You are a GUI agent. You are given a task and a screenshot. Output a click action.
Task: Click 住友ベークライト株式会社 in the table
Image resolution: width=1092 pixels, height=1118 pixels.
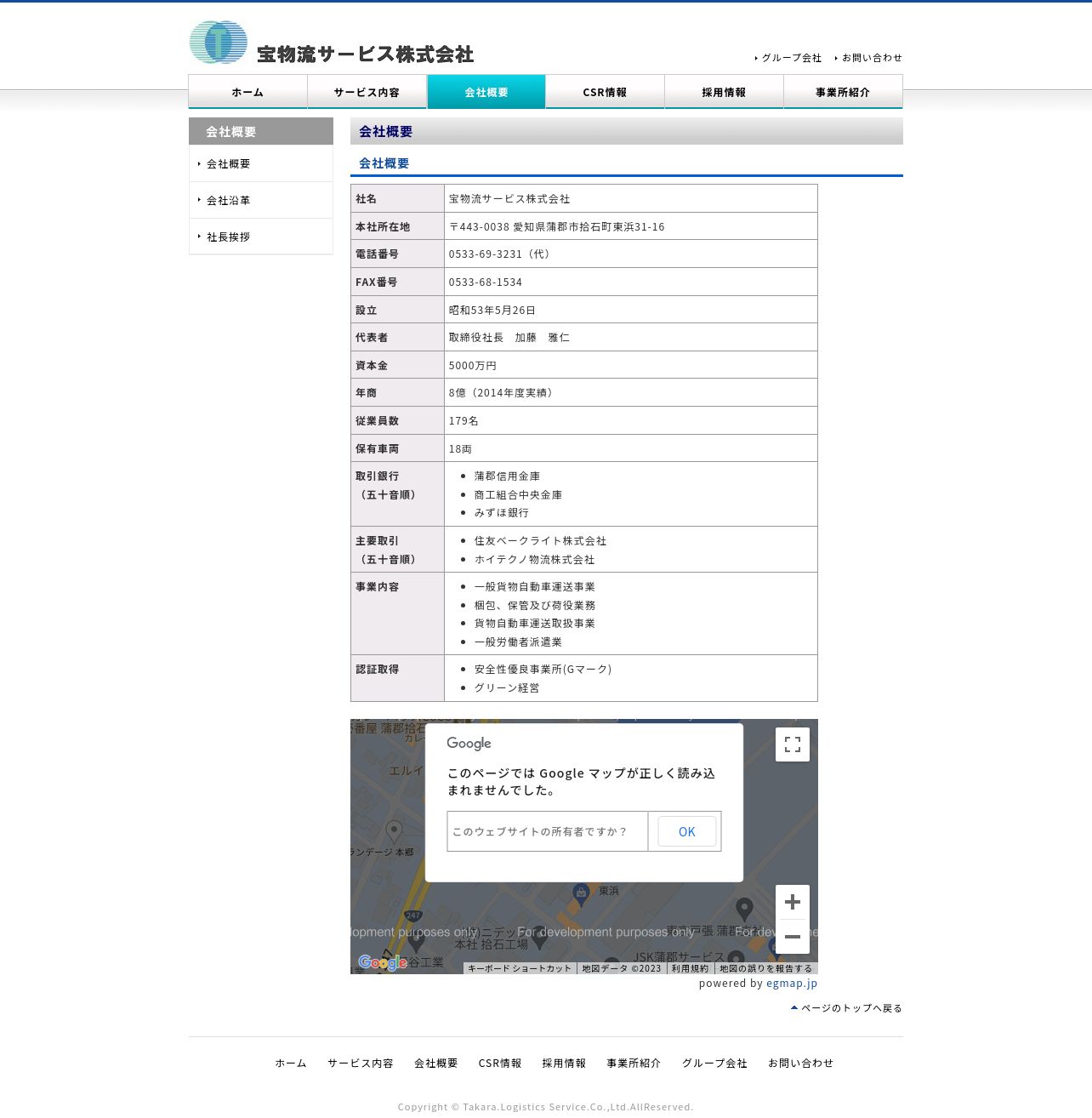(x=541, y=540)
